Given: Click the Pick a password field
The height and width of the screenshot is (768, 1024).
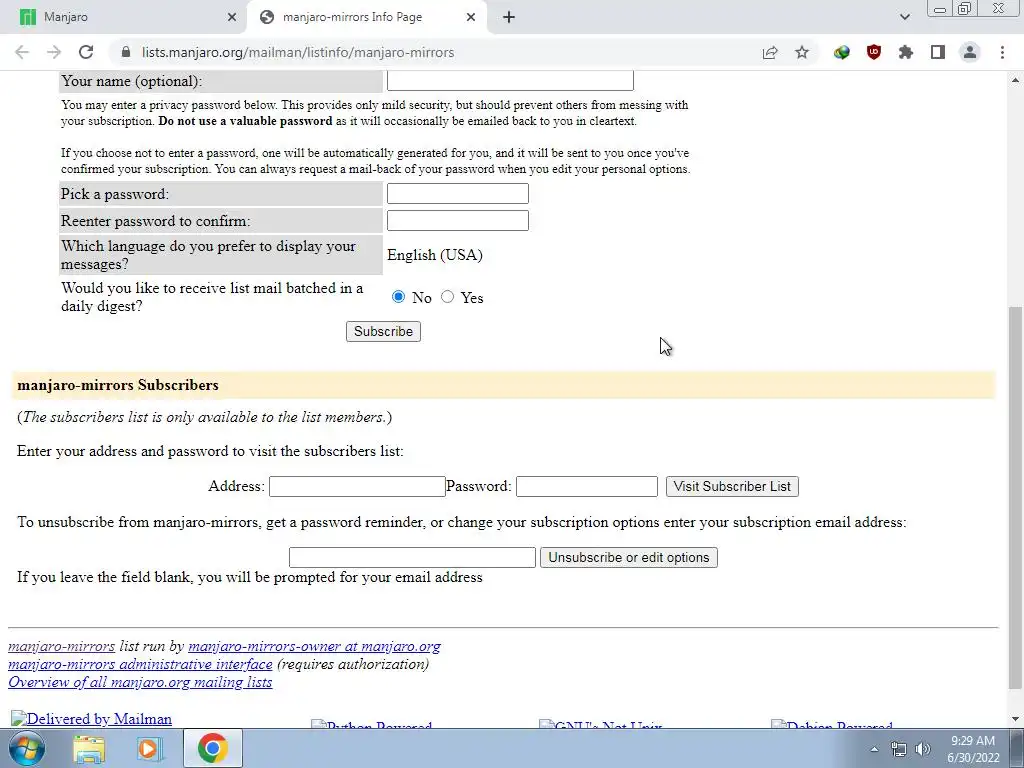Looking at the screenshot, I should coord(458,193).
